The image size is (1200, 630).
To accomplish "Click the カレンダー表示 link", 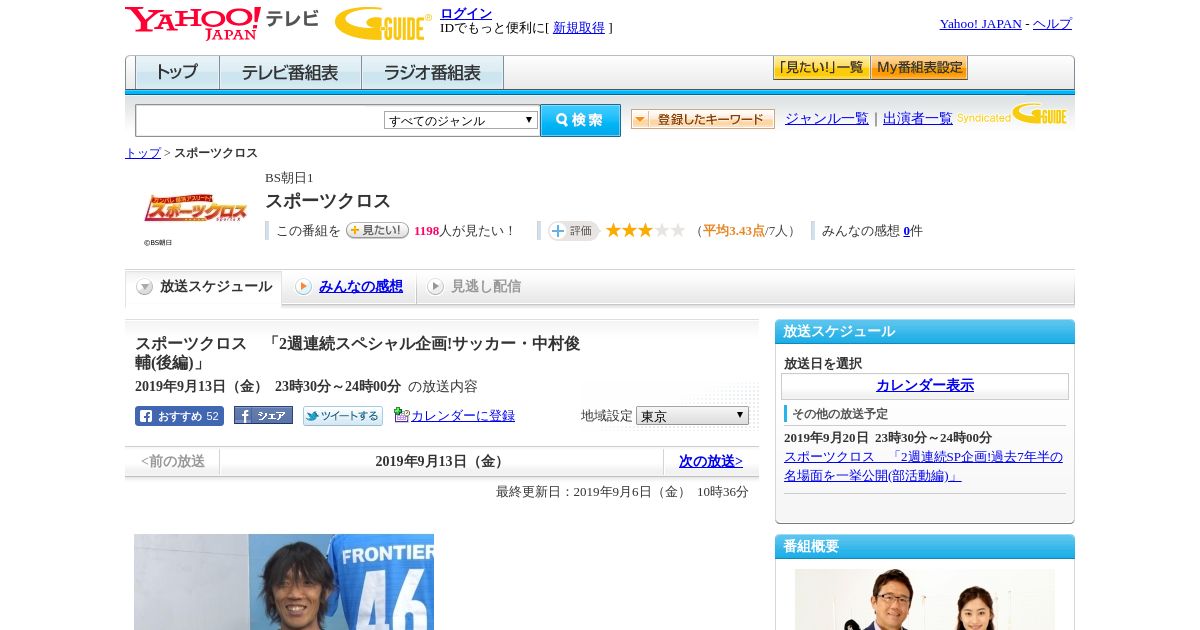I will coord(925,386).
